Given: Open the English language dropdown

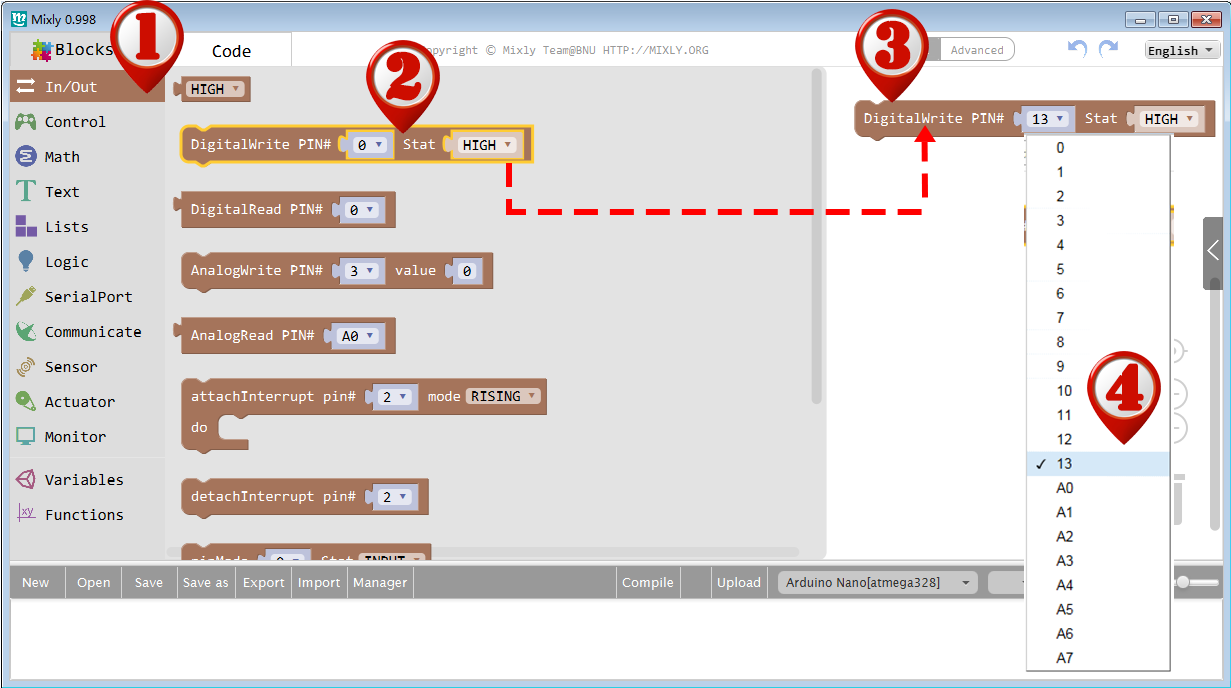Looking at the screenshot, I should [1182, 50].
